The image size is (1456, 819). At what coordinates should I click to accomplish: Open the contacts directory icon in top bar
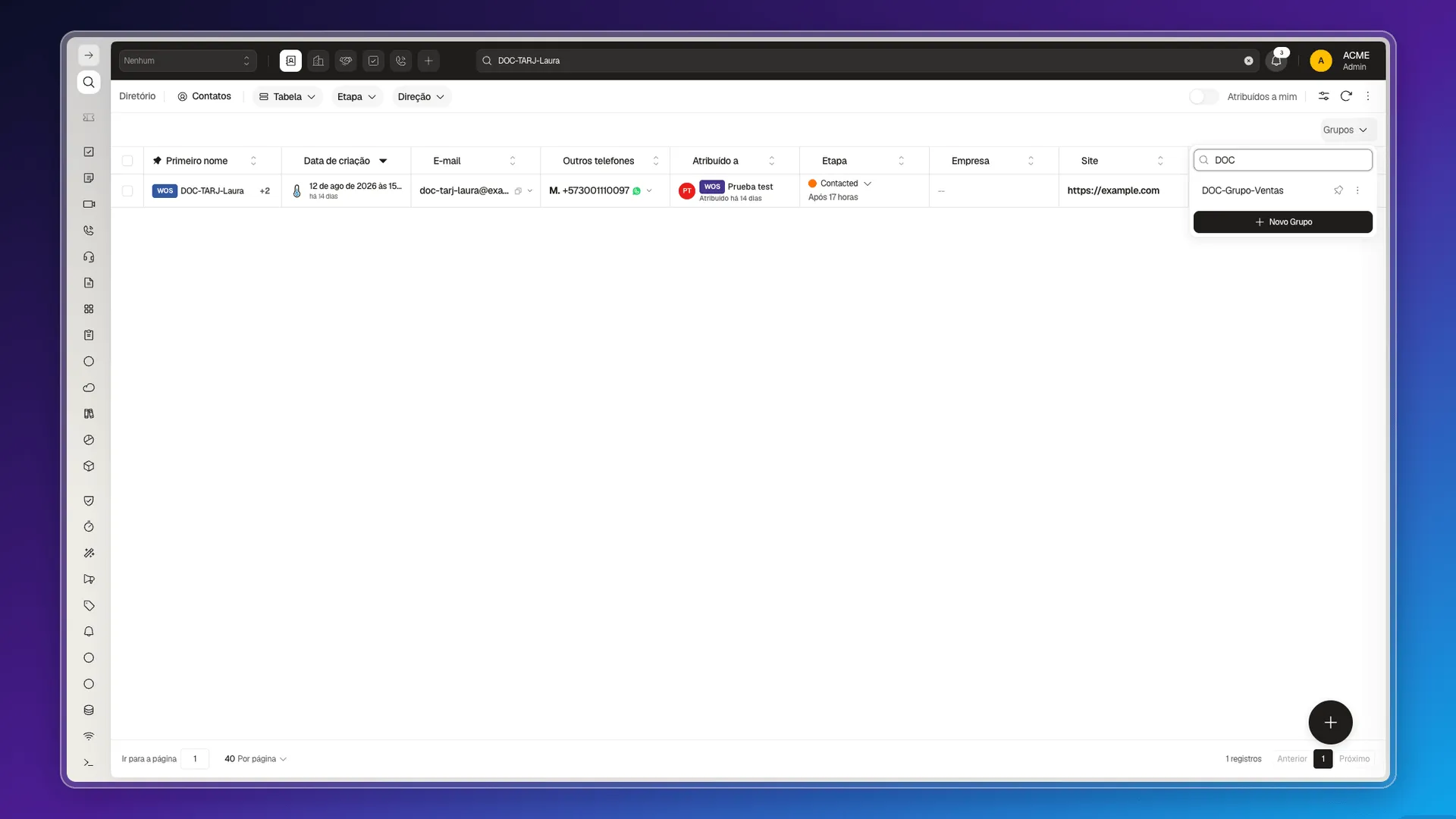(290, 61)
